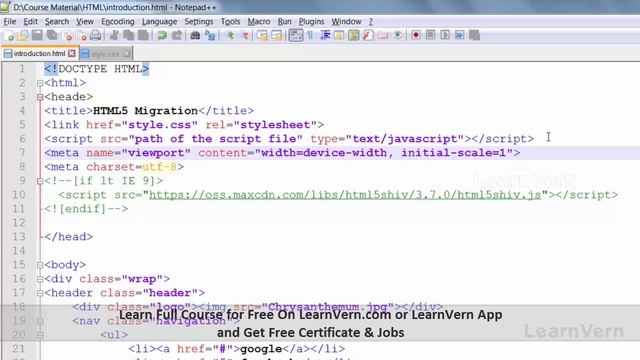Image resolution: width=640 pixels, height=360 pixels.
Task: Undo the last edit with the green arrow icon
Action: pyautogui.click(x=162, y=36)
